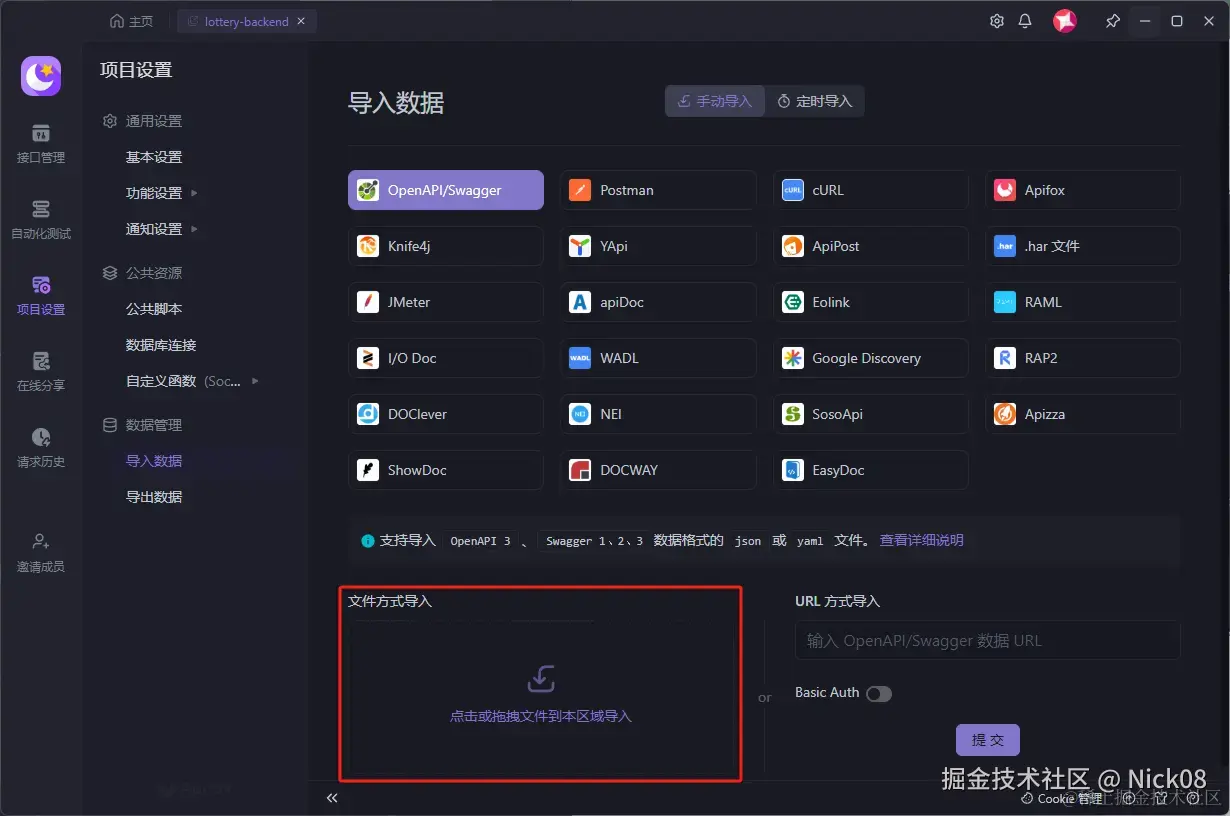Select 导入数据 menu item
The width and height of the screenshot is (1230, 816).
coord(154,461)
